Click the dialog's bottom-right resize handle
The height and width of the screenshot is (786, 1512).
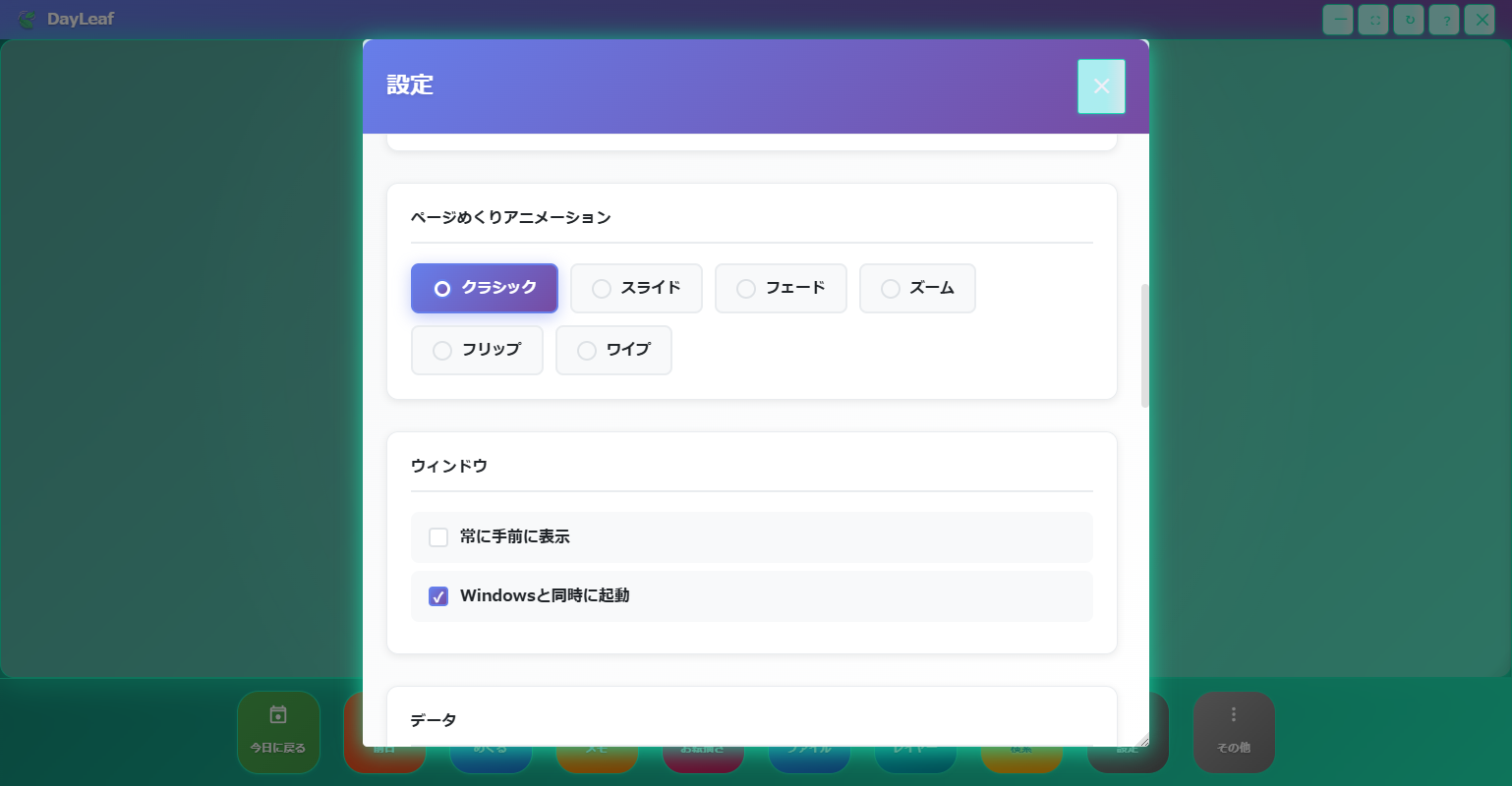(x=1142, y=741)
